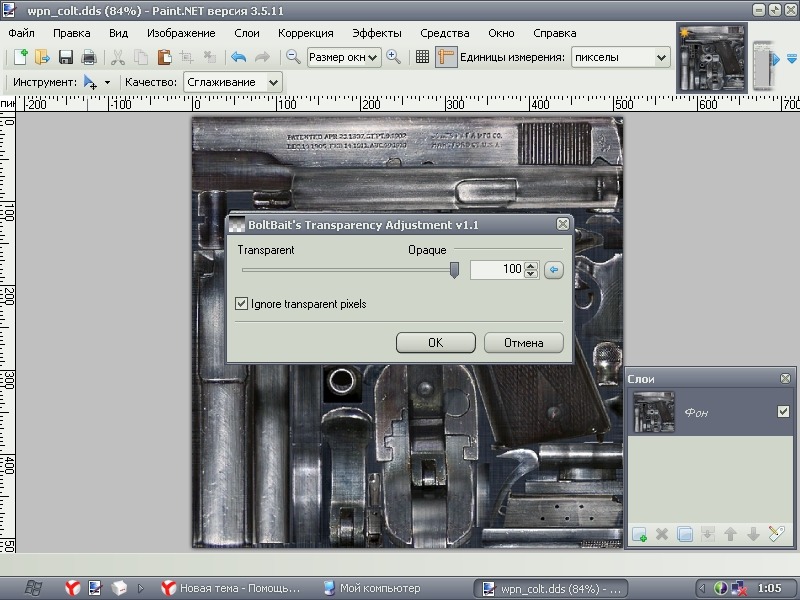Viewport: 800px width, 600px height.
Task: Click the zoom out magnifier icon
Action: pos(294,57)
